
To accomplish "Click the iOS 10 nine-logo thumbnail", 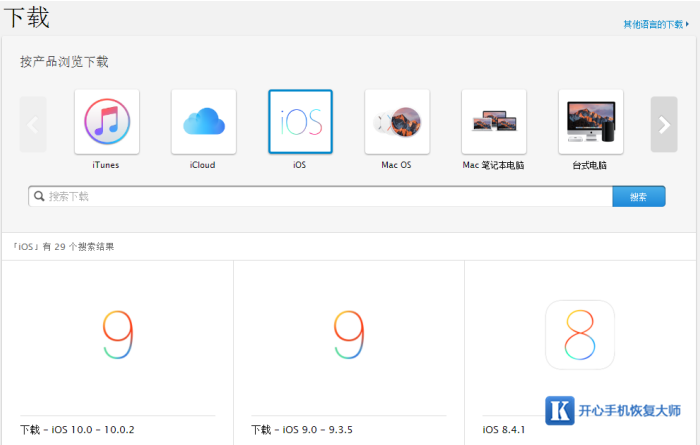I will click(x=118, y=335).
